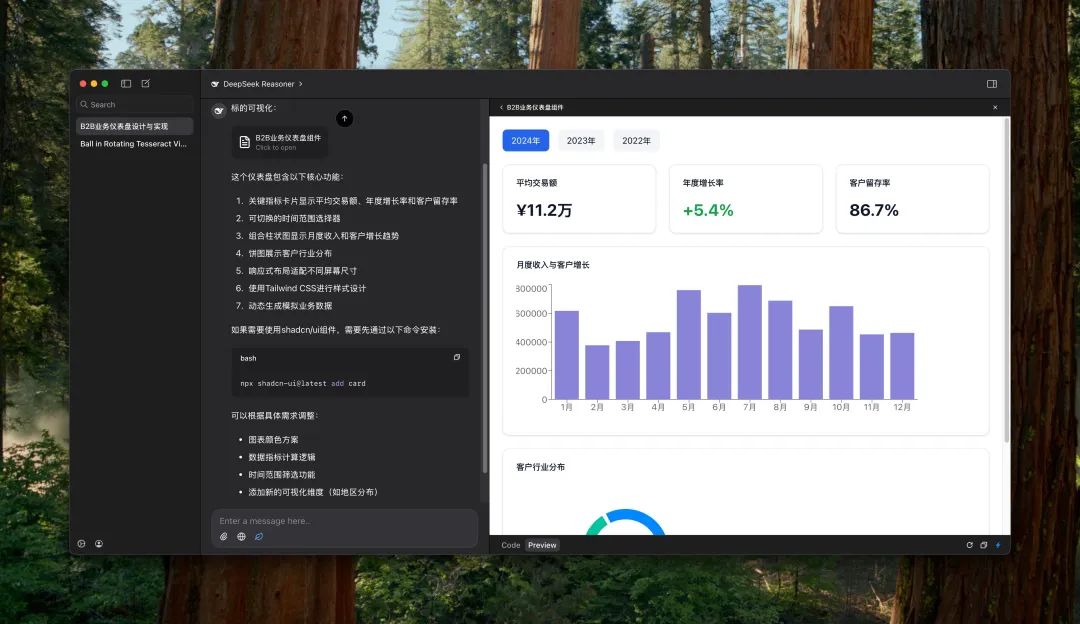This screenshot has height=624, width=1080.
Task: Toggle the right artifact panel icon
Action: [992, 84]
